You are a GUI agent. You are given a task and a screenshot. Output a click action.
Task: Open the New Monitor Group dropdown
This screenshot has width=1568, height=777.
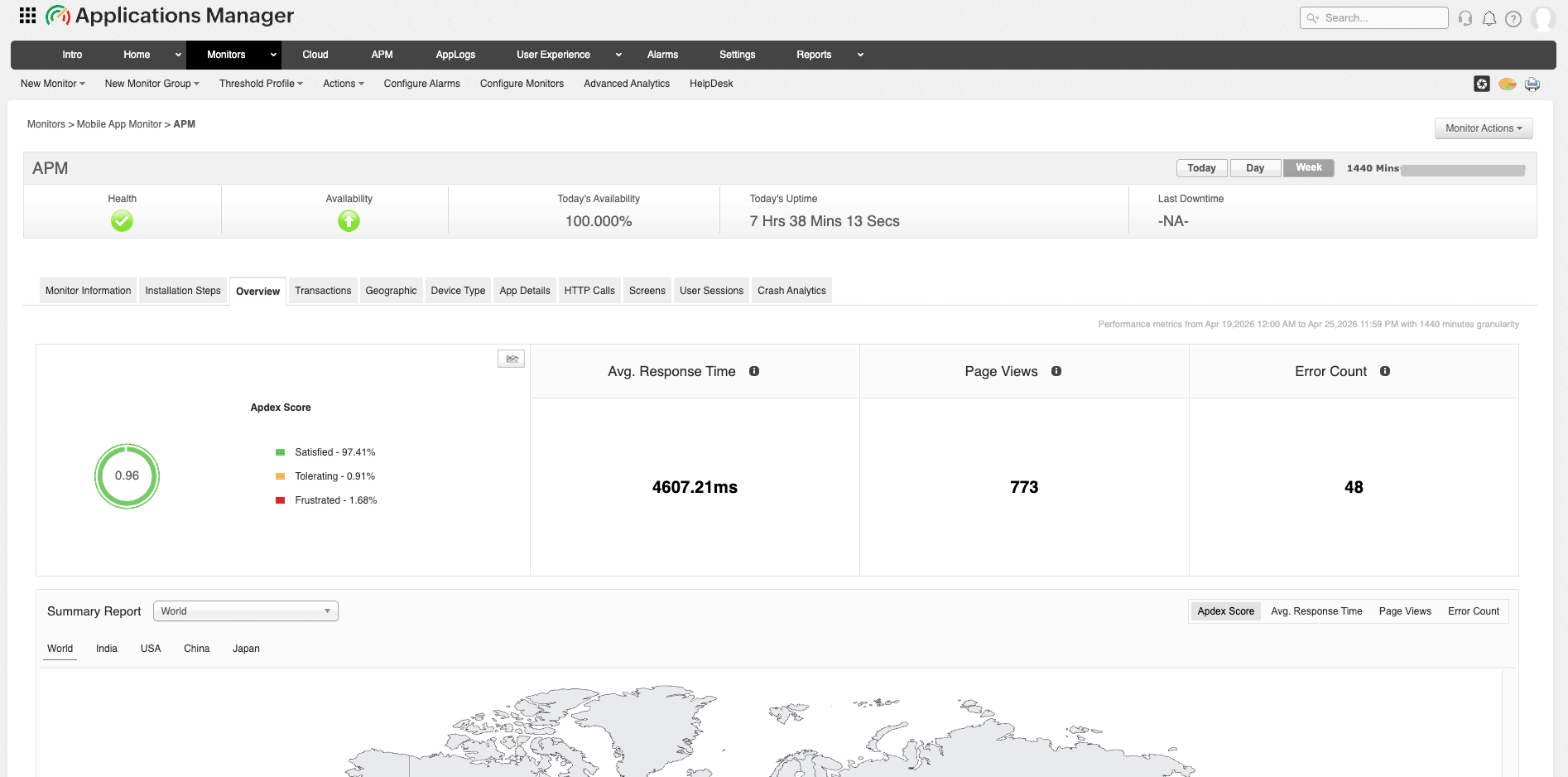point(152,84)
